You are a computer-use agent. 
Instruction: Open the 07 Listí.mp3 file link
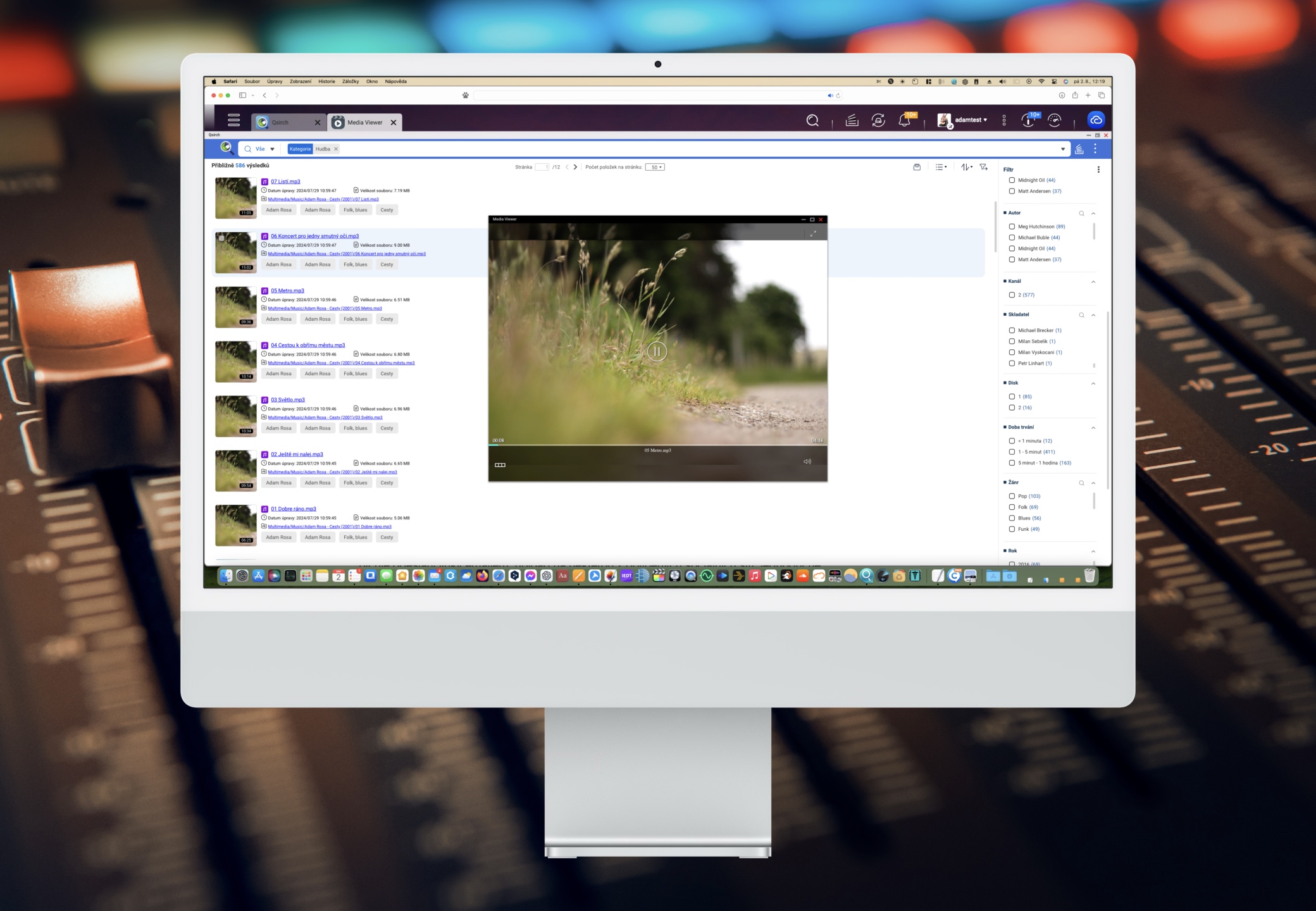pos(285,182)
